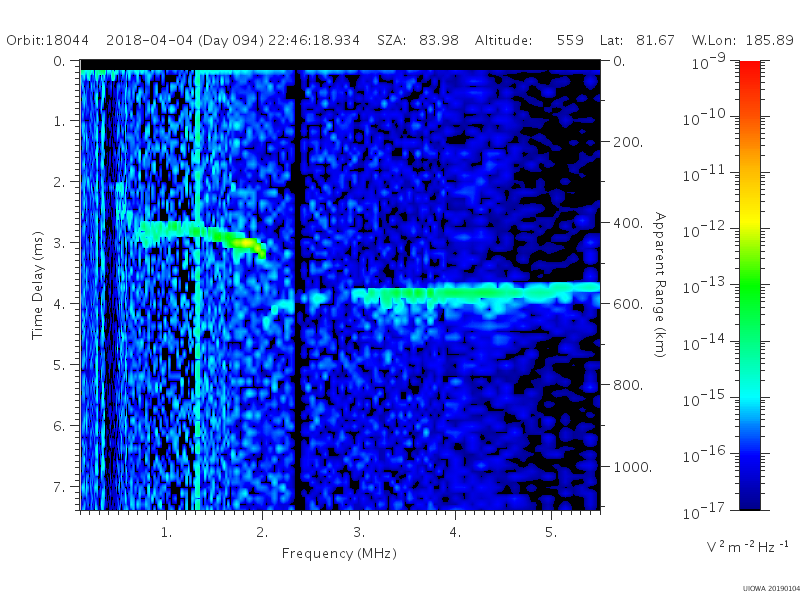
Task: Click the Altitude value 559
Action: click(x=570, y=40)
